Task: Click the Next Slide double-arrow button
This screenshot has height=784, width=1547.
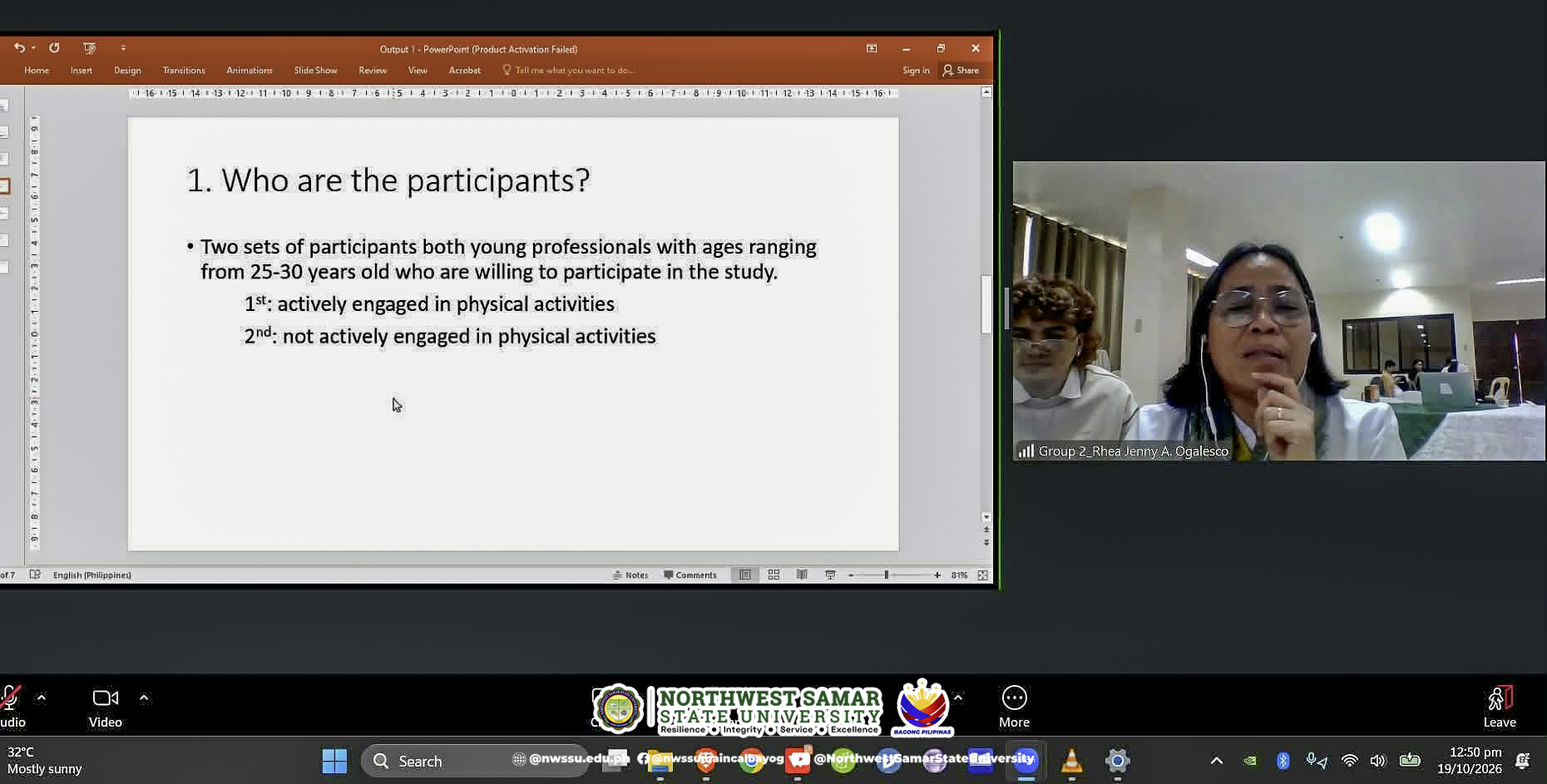Action: click(x=986, y=542)
